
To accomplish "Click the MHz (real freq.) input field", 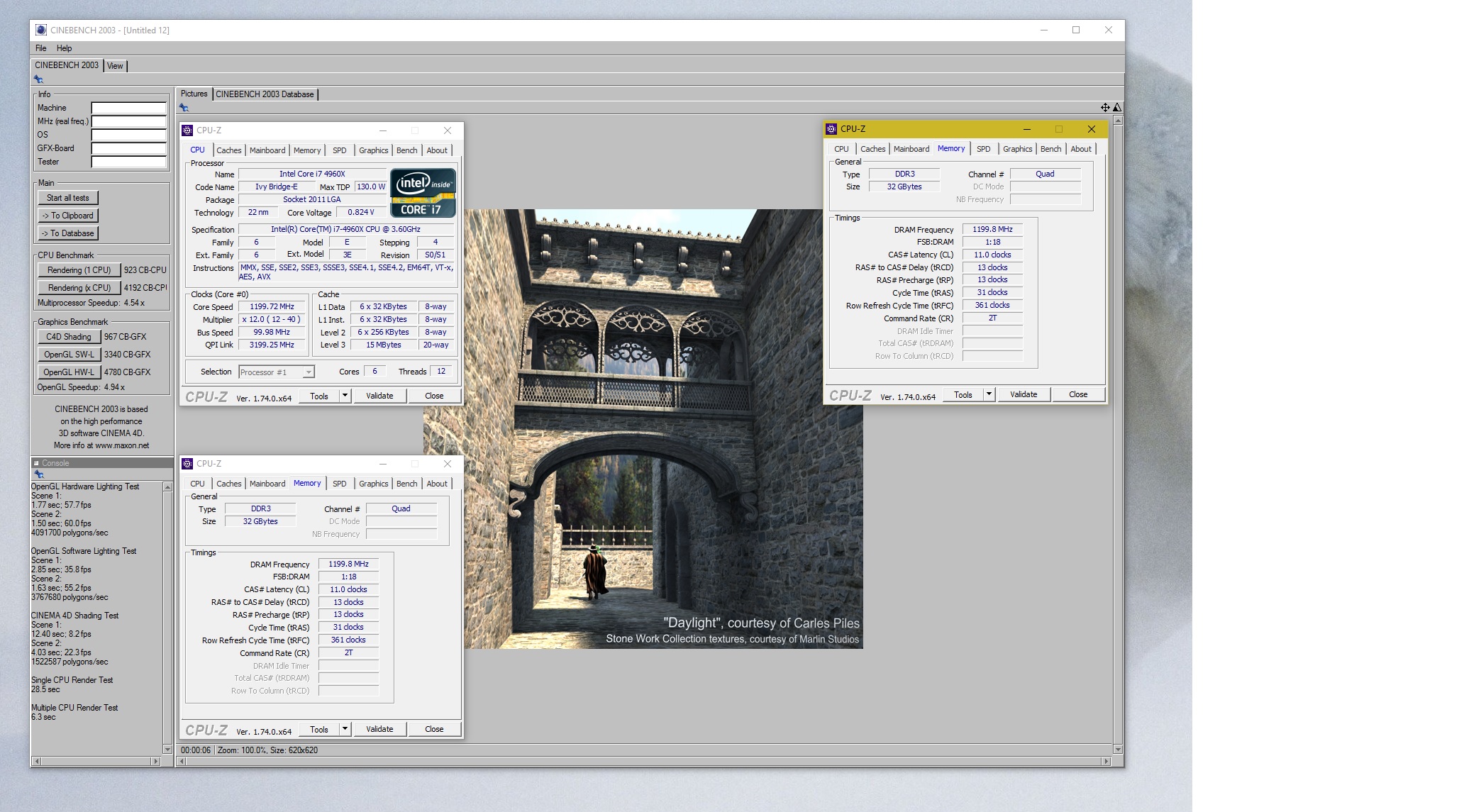I will click(128, 121).
